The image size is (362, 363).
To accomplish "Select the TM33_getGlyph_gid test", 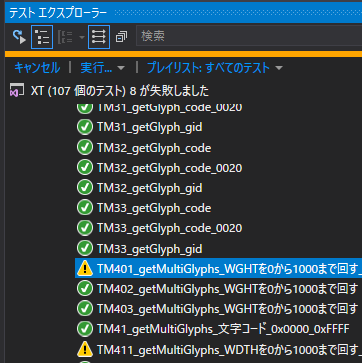I will point(149,249).
